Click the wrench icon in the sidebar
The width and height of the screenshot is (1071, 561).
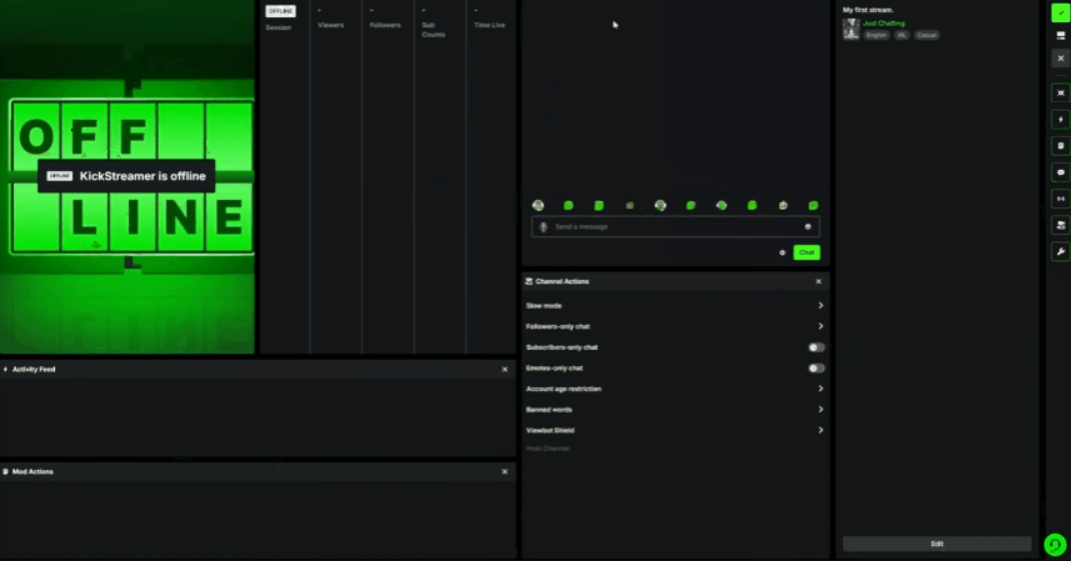1060,251
